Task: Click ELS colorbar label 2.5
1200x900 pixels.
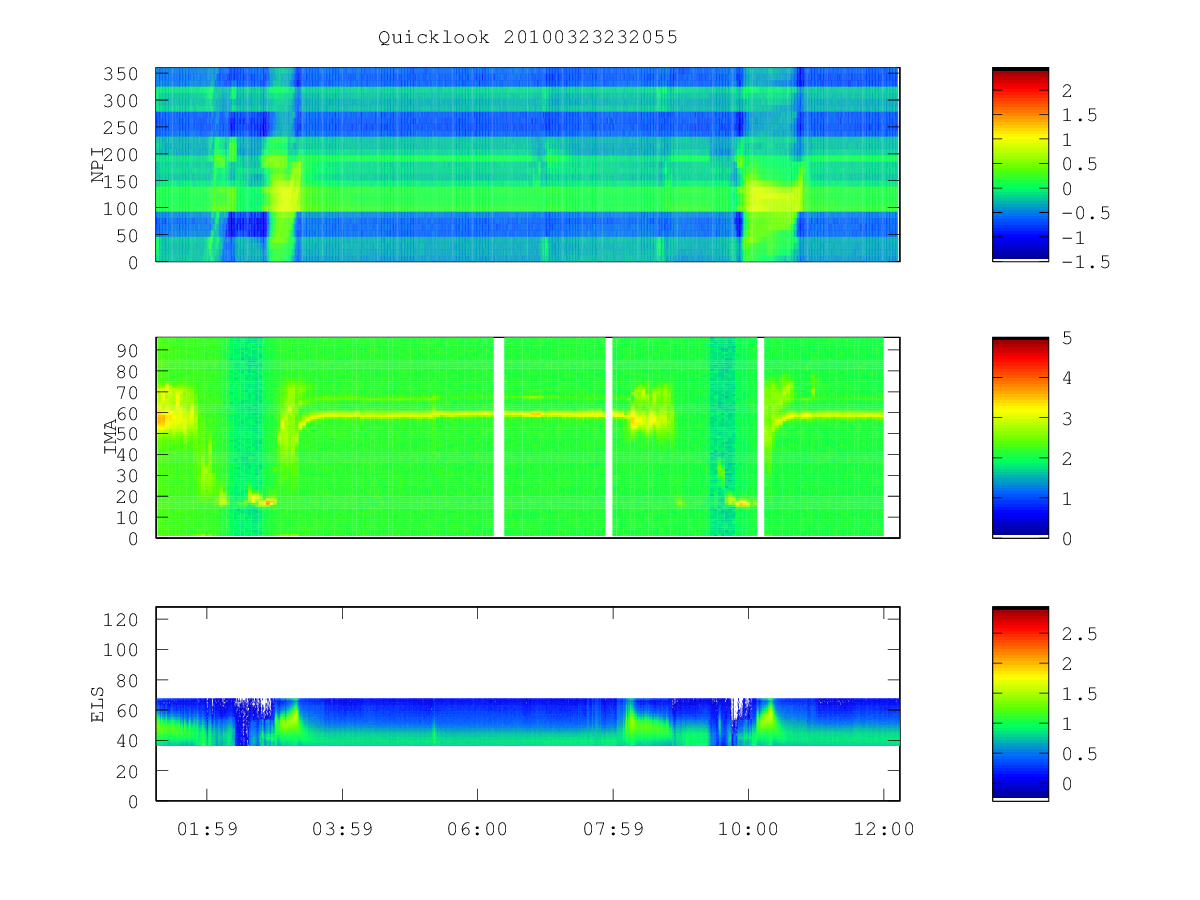Action: tap(1078, 634)
